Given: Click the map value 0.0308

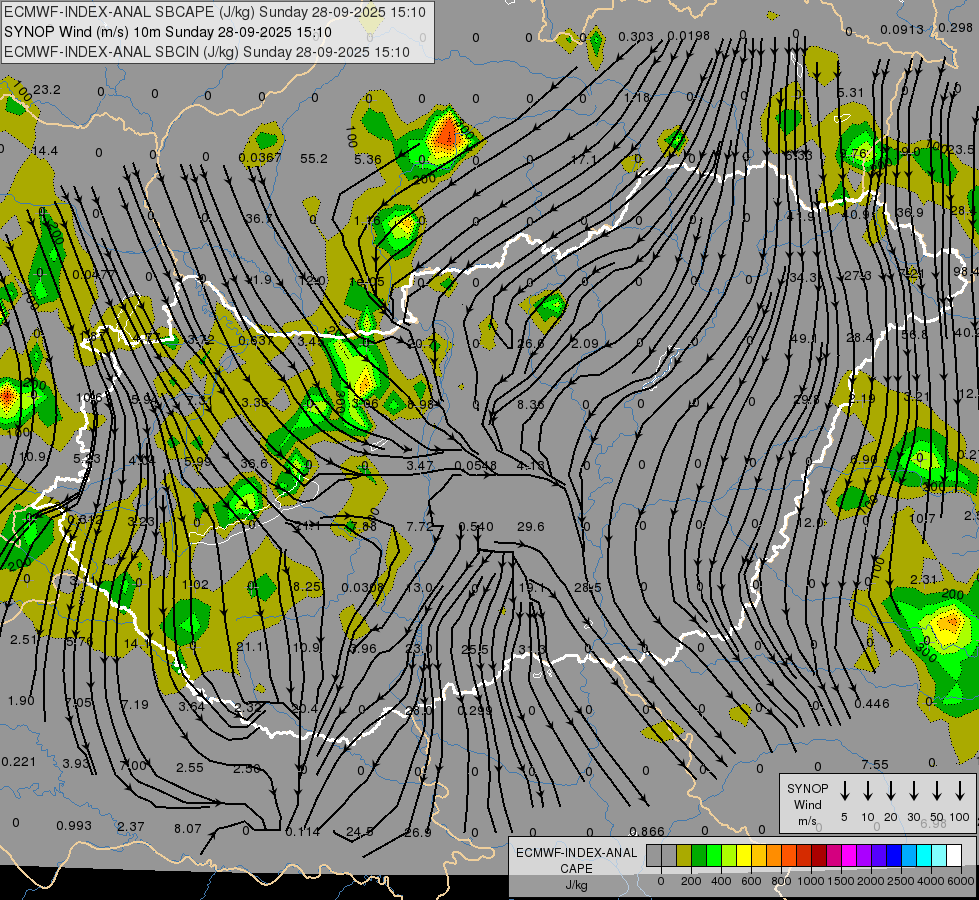Looking at the screenshot, I should click(x=363, y=588).
